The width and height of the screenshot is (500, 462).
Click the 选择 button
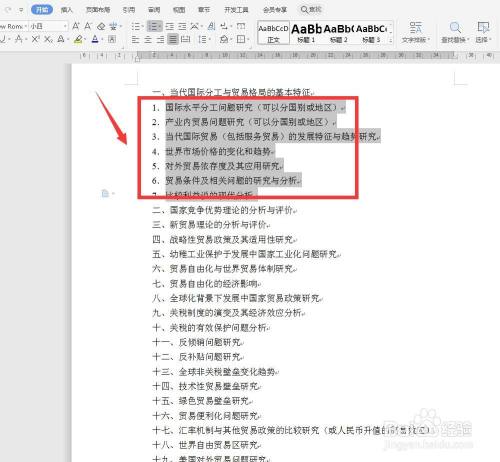(x=483, y=33)
